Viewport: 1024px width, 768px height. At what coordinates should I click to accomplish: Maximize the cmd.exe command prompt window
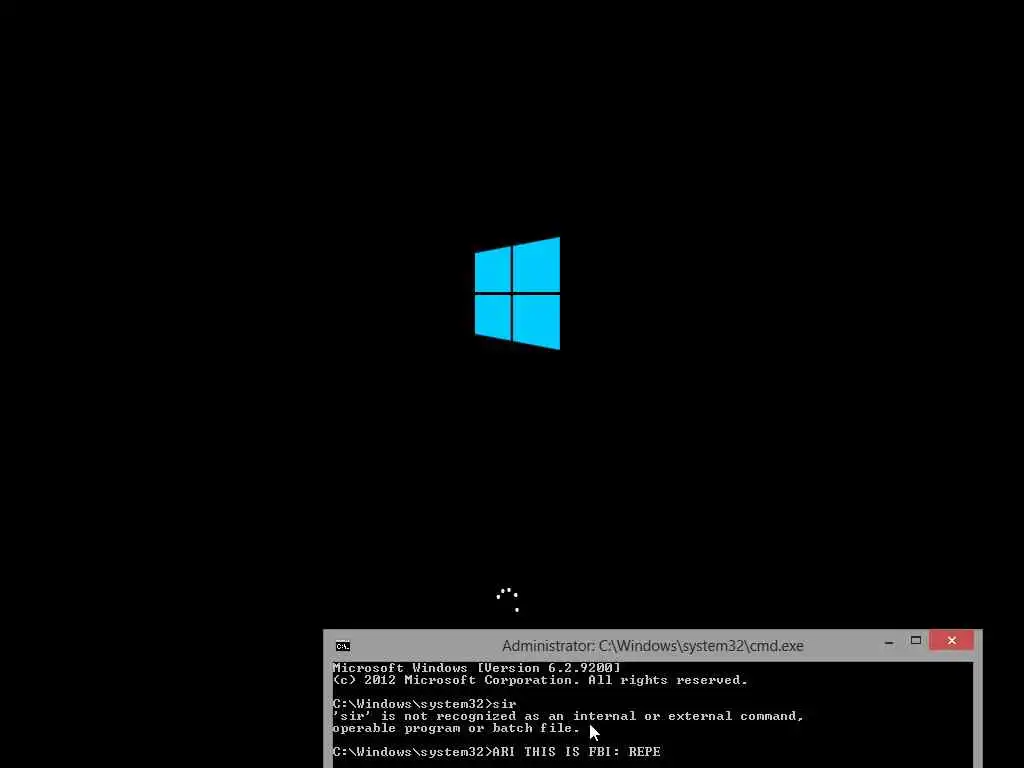coord(916,641)
